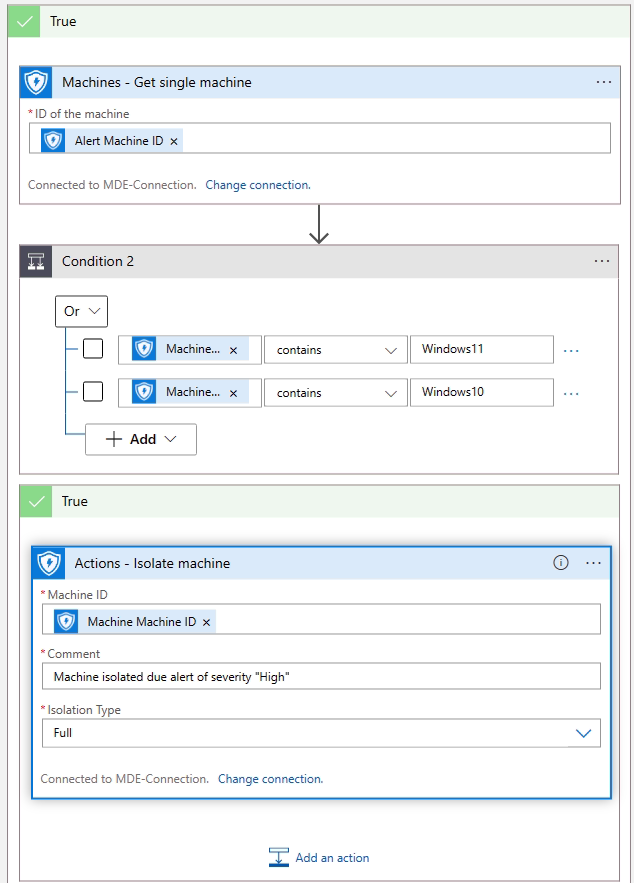Screen dimensions: 634x883
Task: Open the contains operator dropdown for Windows11
Action: 335,349
